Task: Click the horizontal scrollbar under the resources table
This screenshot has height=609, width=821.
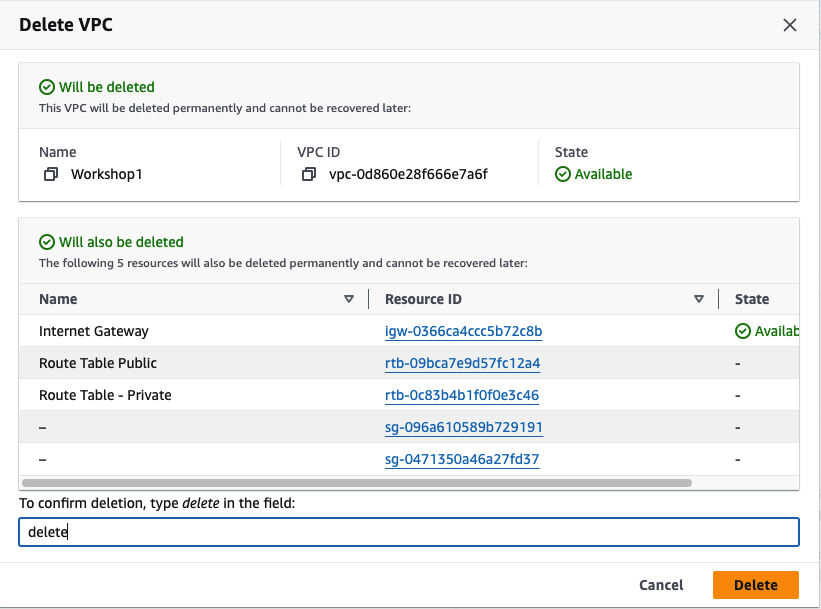Action: pos(356,482)
